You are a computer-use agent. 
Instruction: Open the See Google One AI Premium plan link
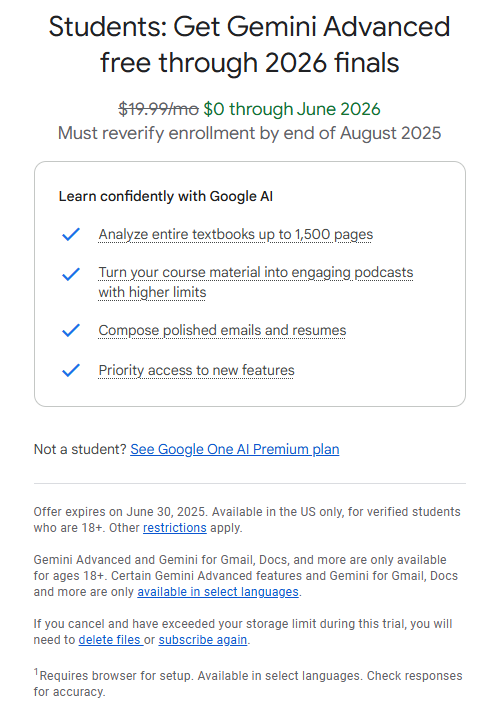pos(234,450)
